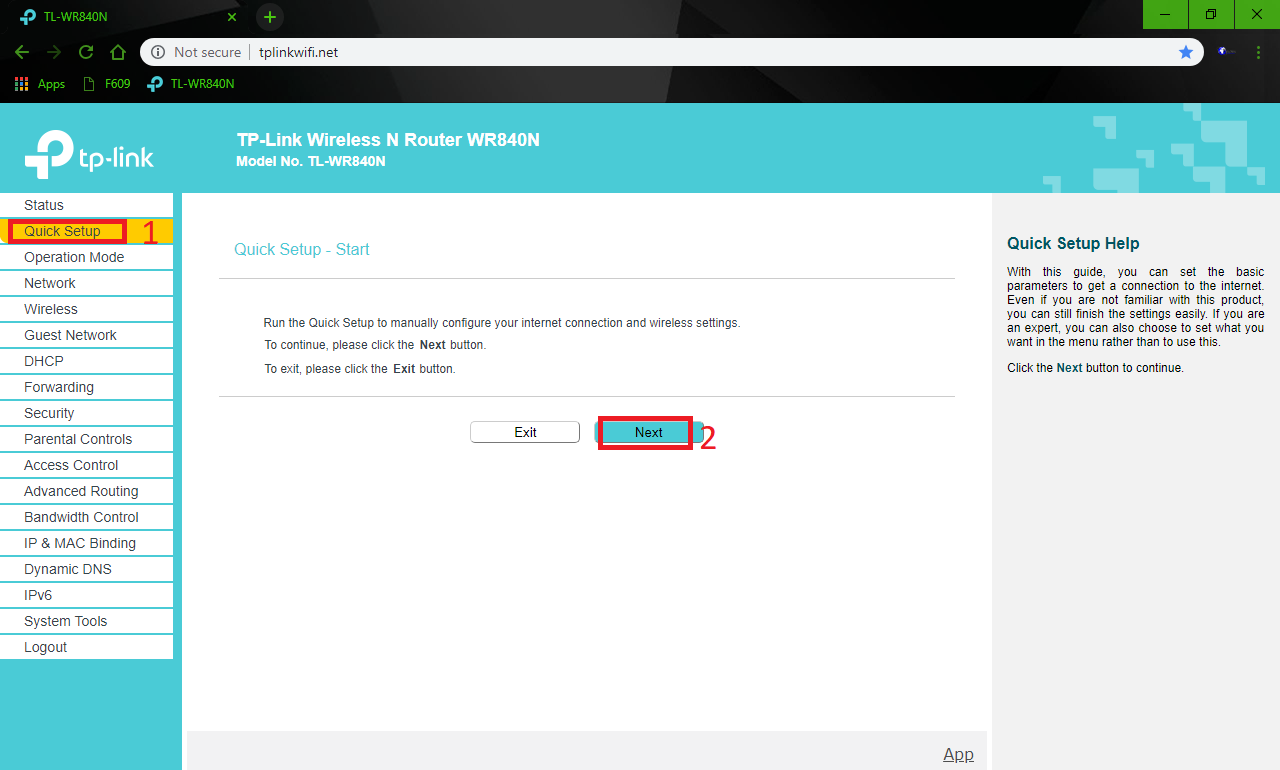Go to the browser home page icon
Image resolution: width=1280 pixels, height=770 pixels.
pyautogui.click(x=118, y=52)
